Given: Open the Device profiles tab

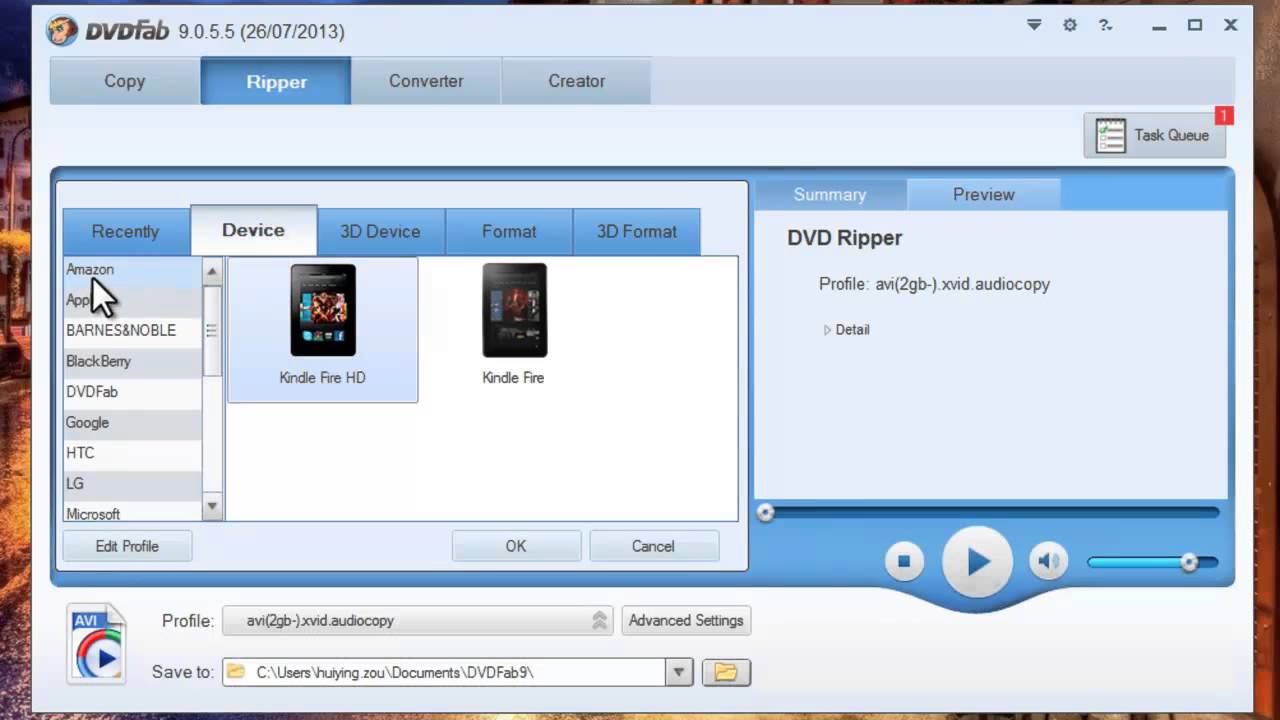Looking at the screenshot, I should tap(253, 230).
